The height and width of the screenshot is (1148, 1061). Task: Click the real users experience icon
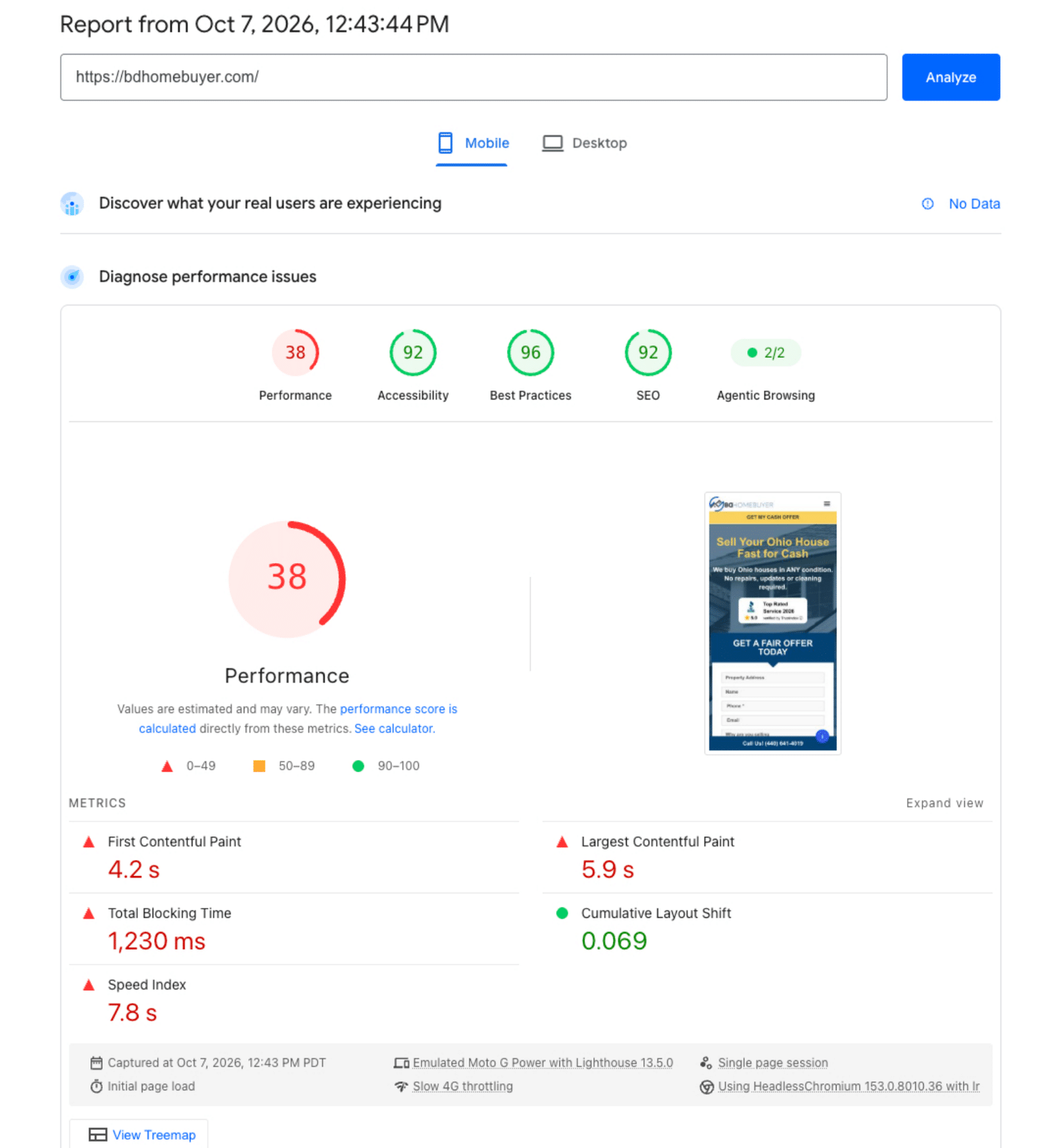pyautogui.click(x=72, y=204)
